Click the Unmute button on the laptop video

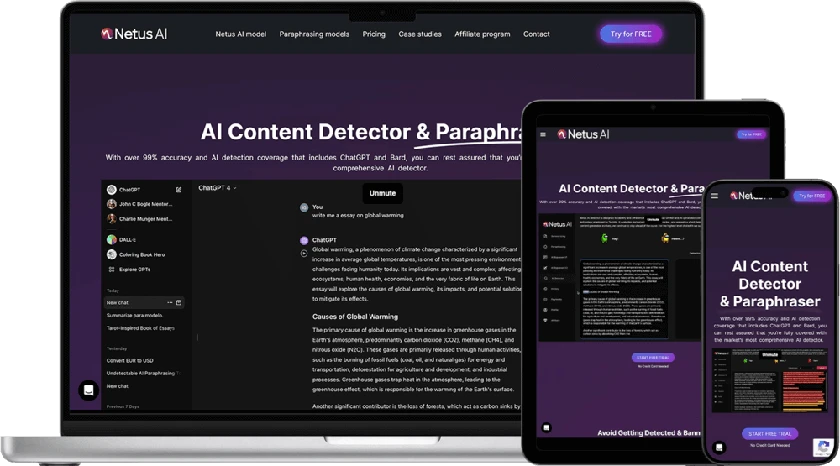tap(382, 193)
